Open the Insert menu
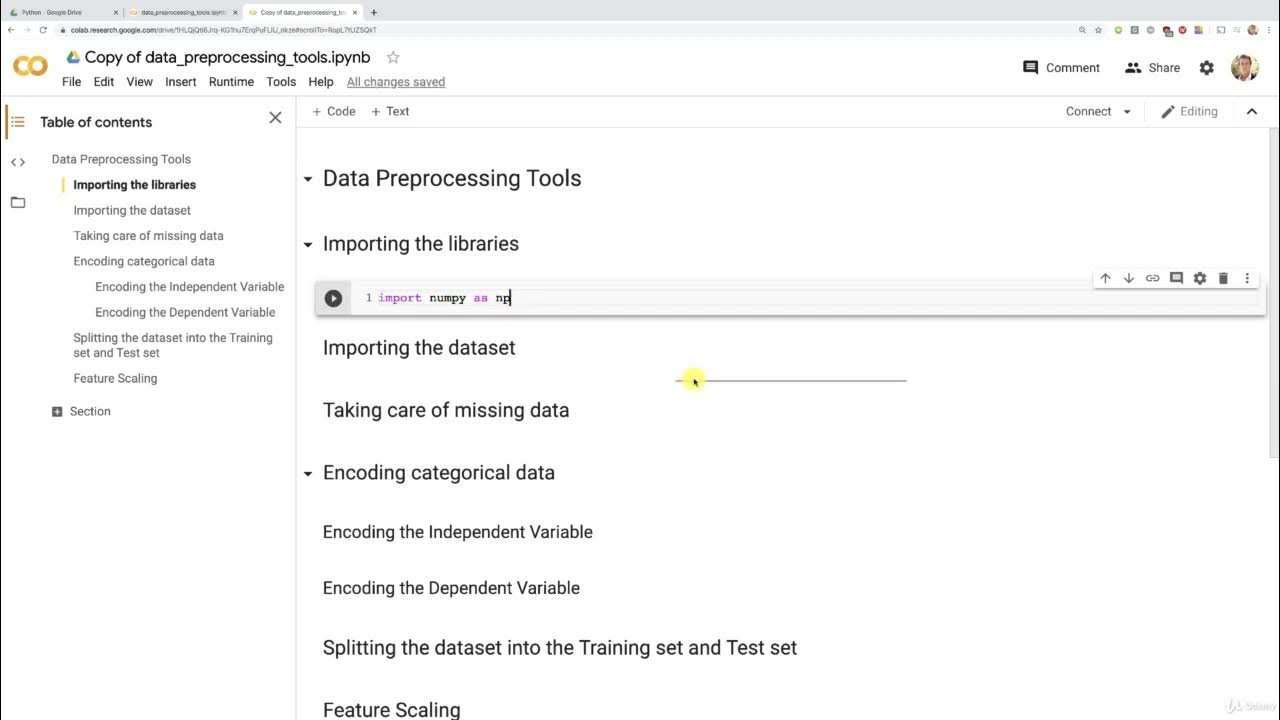Viewport: 1280px width, 720px height. pyautogui.click(x=181, y=82)
